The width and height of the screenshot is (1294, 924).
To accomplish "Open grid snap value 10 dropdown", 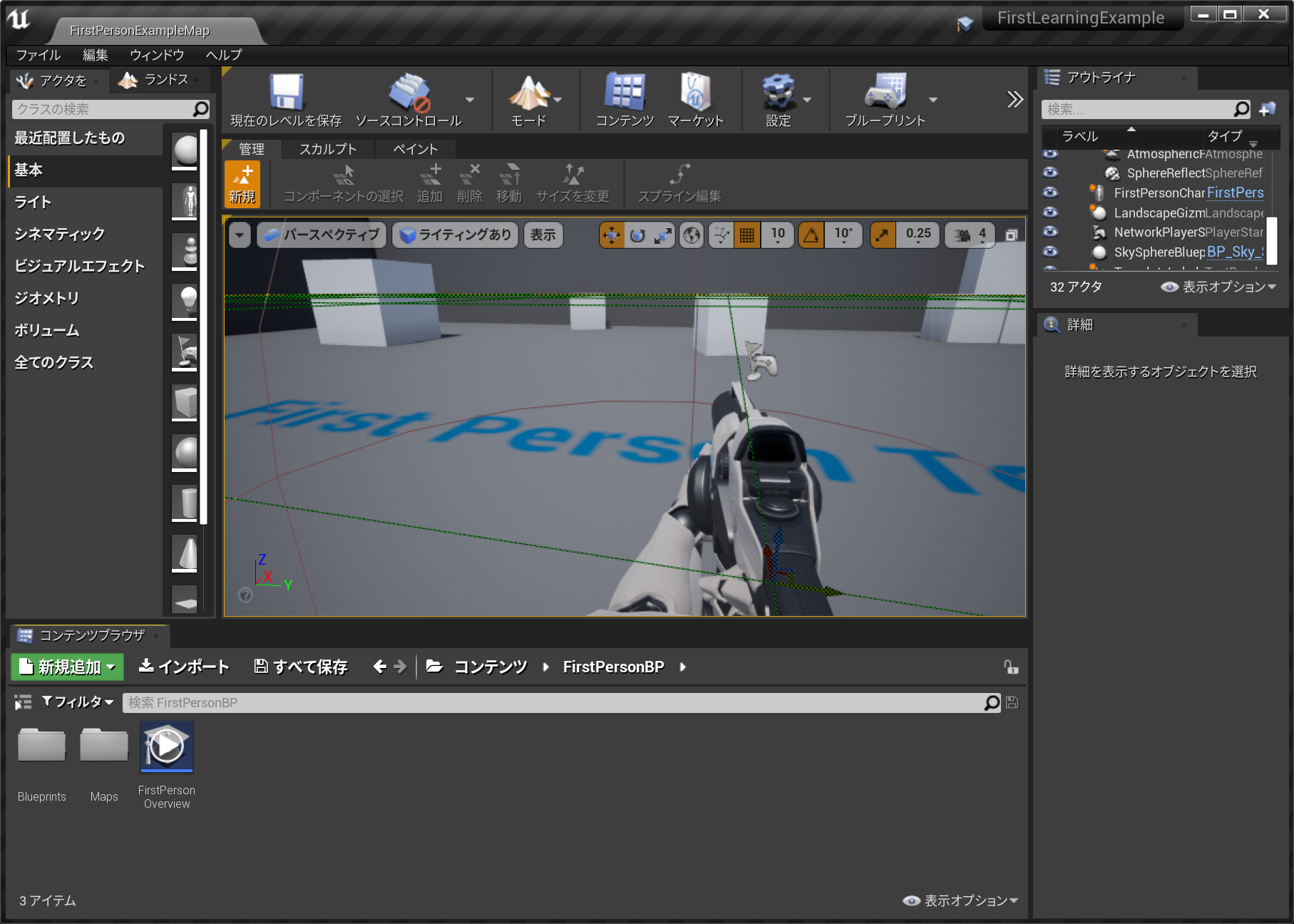I will tap(778, 235).
